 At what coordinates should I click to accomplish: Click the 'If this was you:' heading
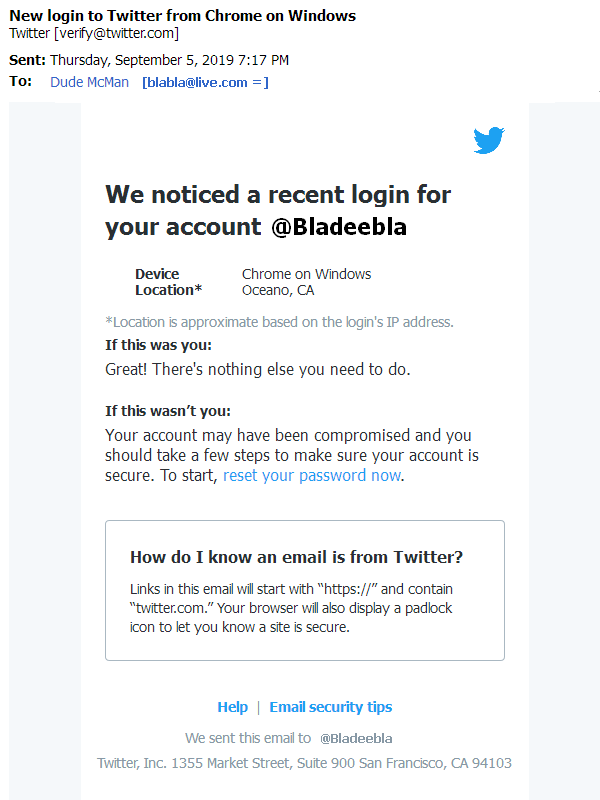click(x=158, y=345)
